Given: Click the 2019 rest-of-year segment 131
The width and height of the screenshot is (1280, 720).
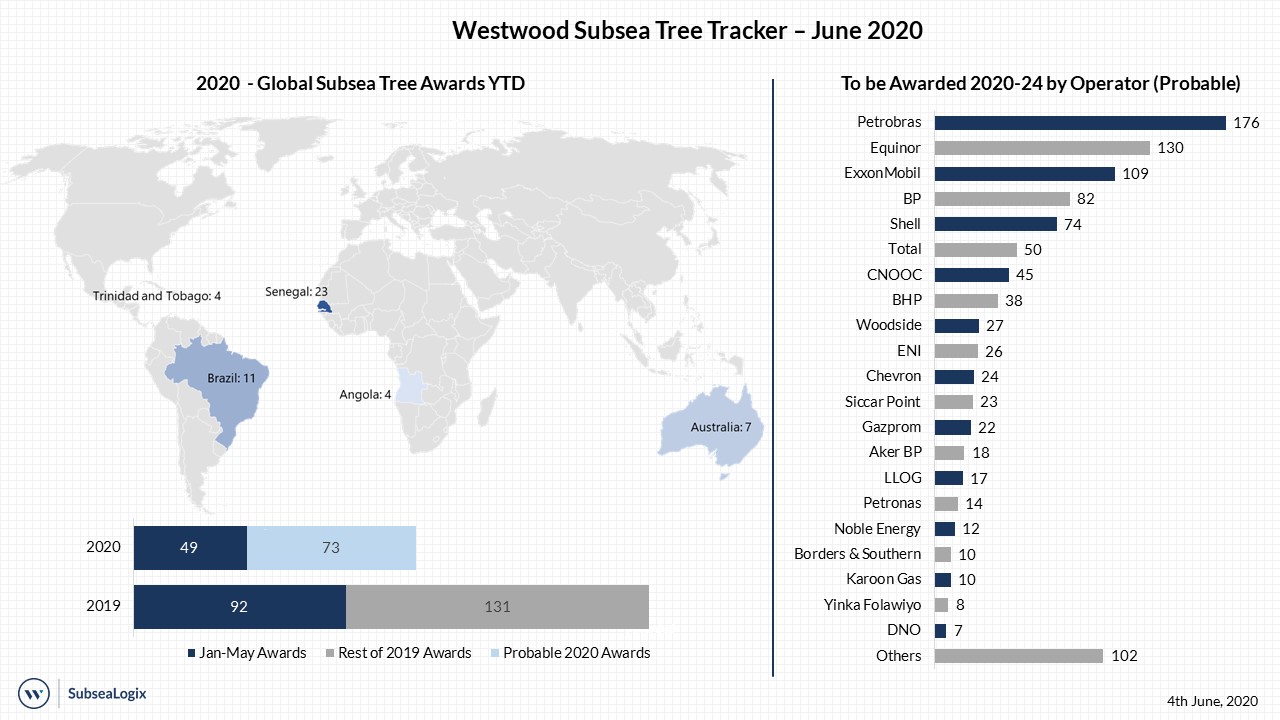Looking at the screenshot, I should [x=497, y=606].
